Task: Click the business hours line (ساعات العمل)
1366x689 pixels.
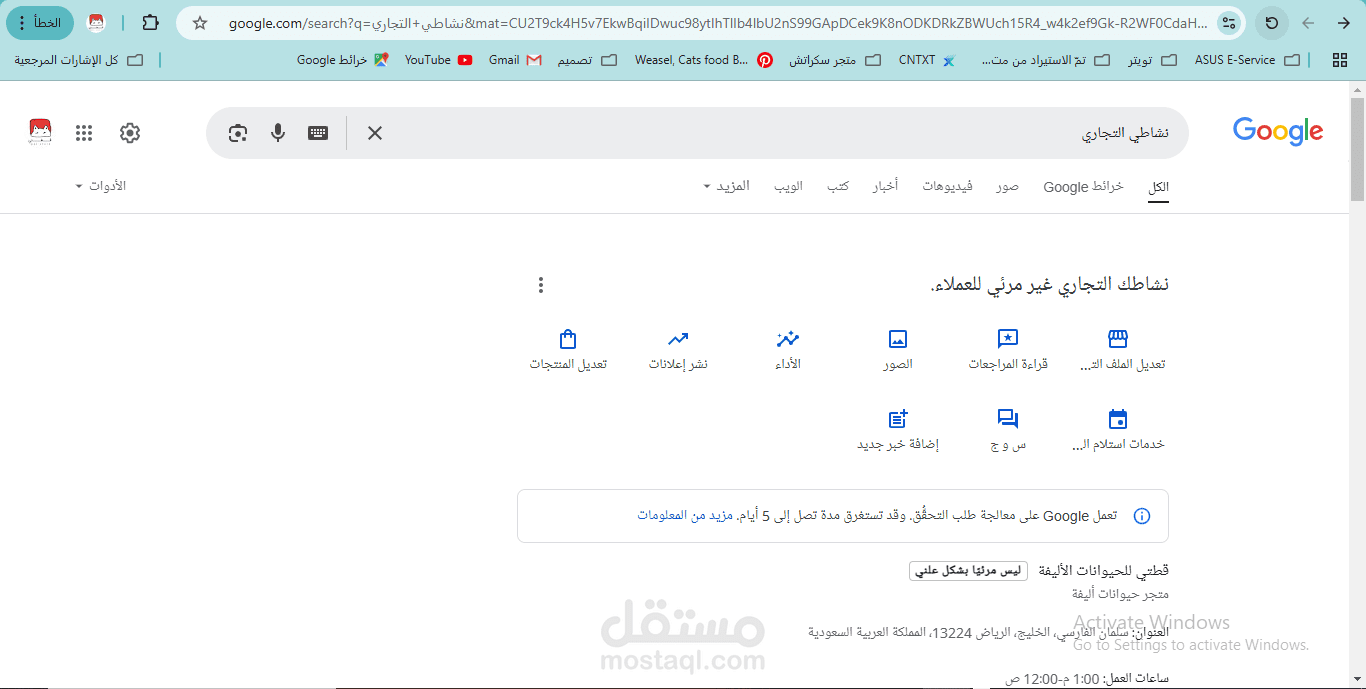Action: pyautogui.click(x=1087, y=678)
